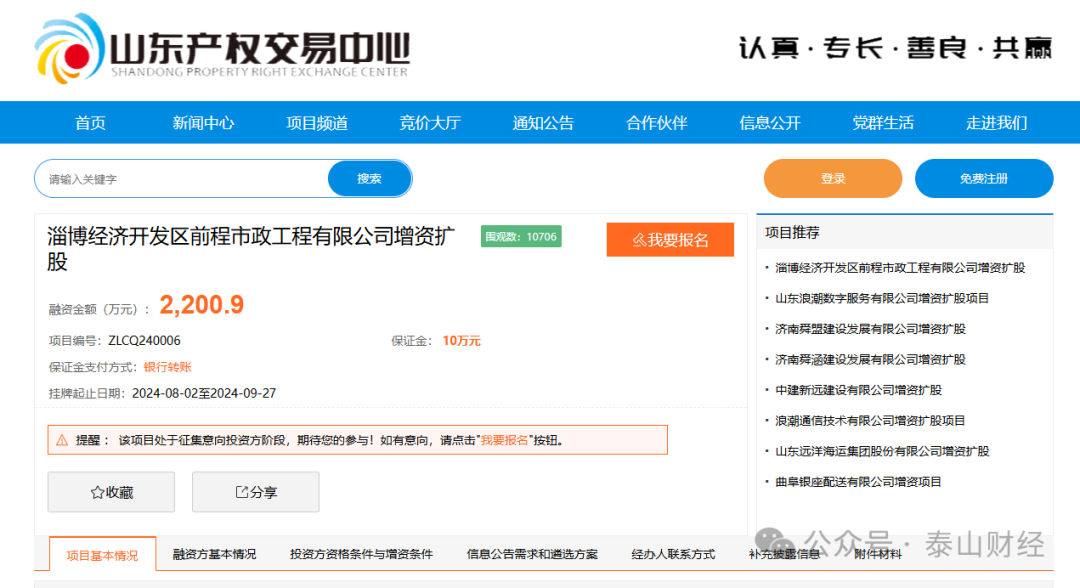The image size is (1080, 588).
Task: Open the 党群生活 menu item
Action: [884, 122]
